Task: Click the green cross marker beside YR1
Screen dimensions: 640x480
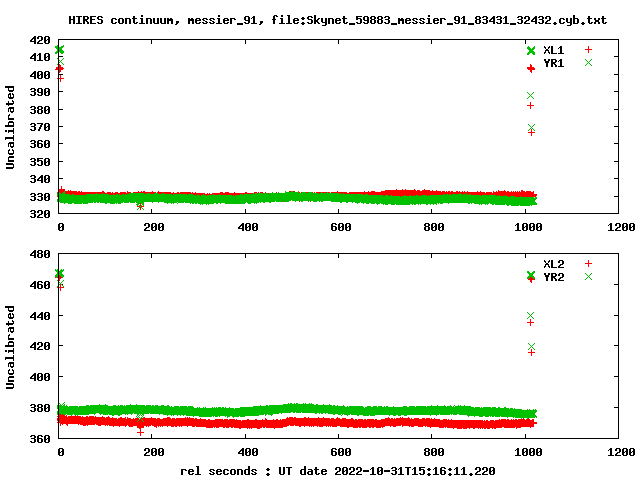Action: (x=588, y=62)
